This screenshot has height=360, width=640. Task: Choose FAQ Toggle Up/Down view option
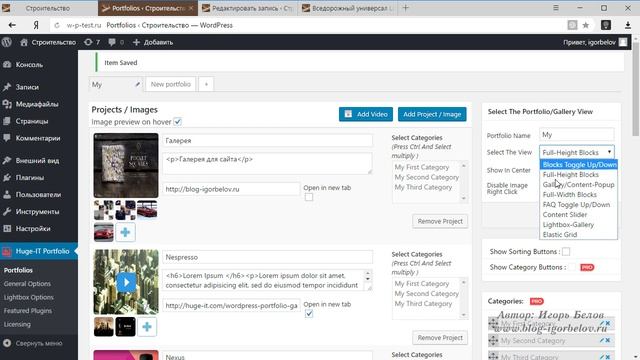(579, 204)
